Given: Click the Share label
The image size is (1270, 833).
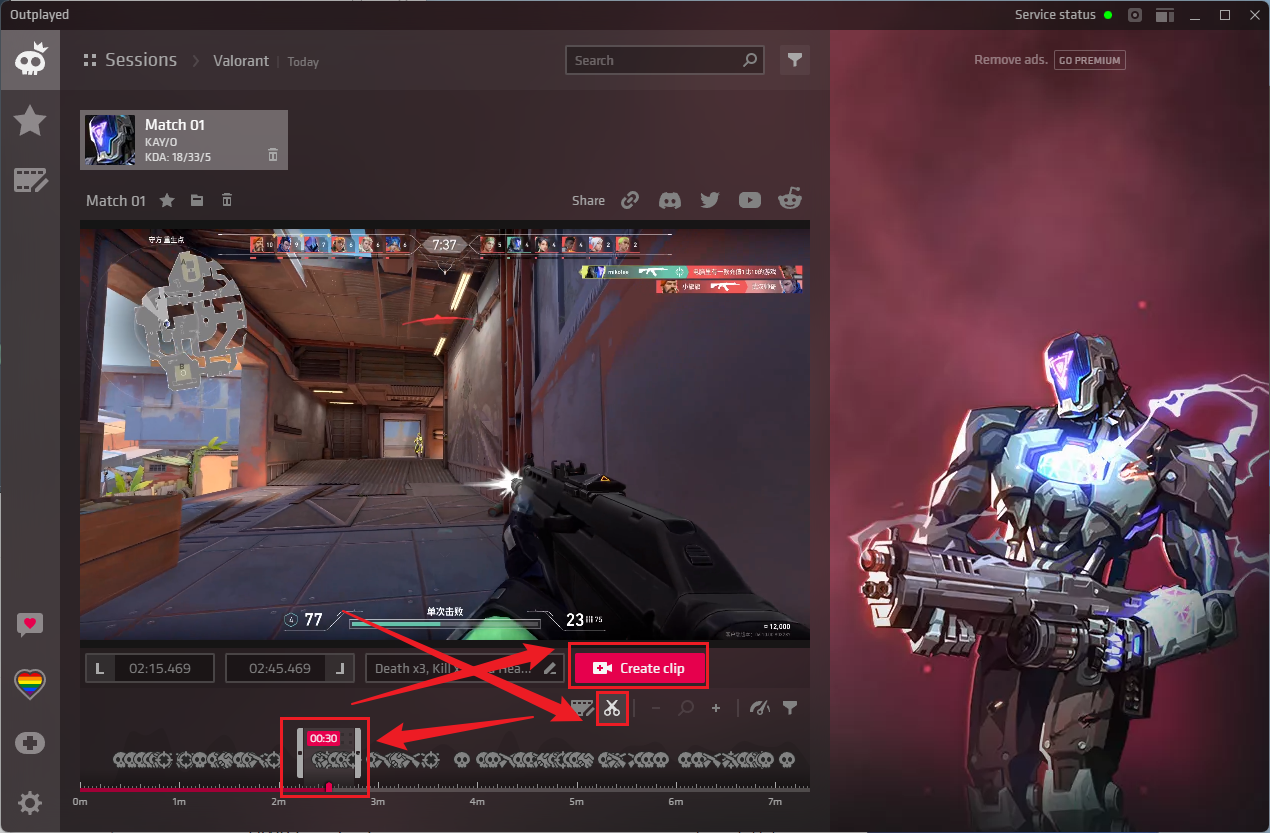Looking at the screenshot, I should [x=588, y=200].
